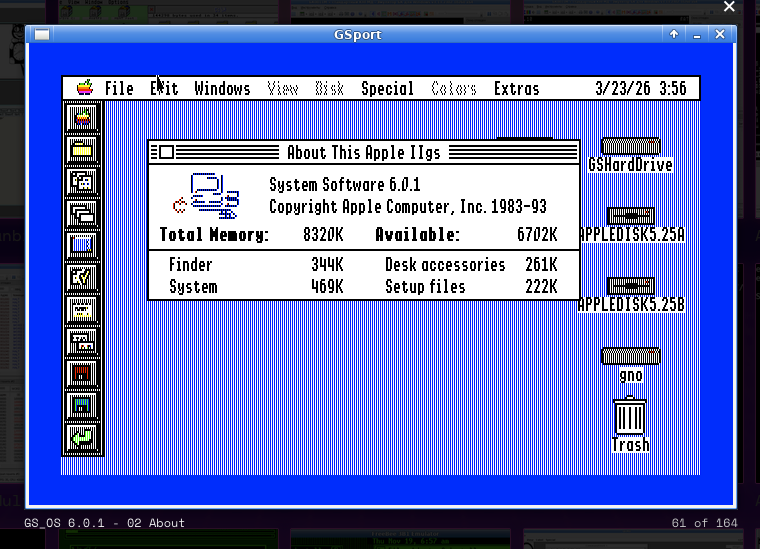Viewport: 760px width, 549px height.
Task: Click the blue desktop screen icon in side toolbar
Action: point(82,246)
